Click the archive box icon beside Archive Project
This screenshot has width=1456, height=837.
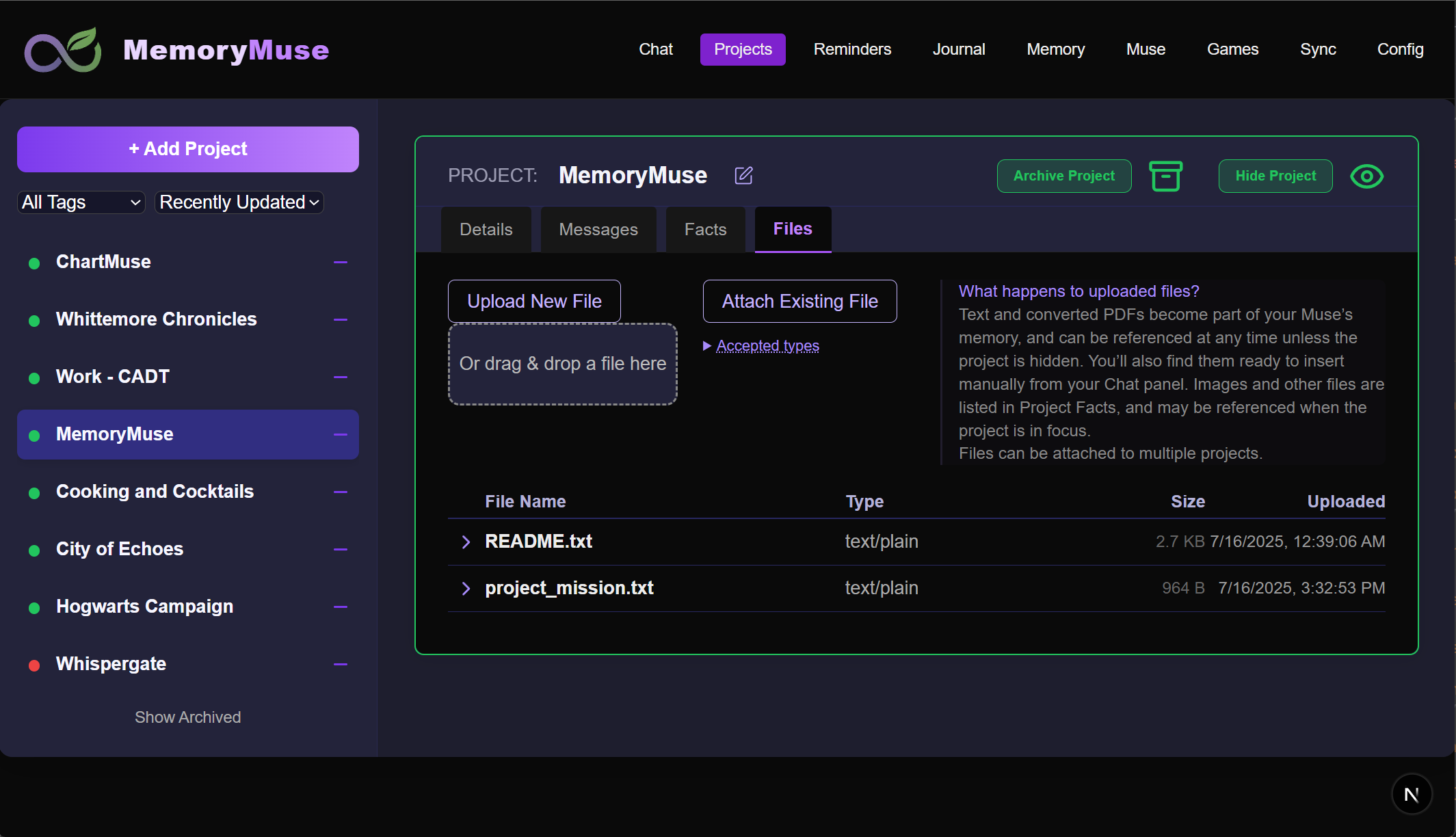tap(1166, 176)
